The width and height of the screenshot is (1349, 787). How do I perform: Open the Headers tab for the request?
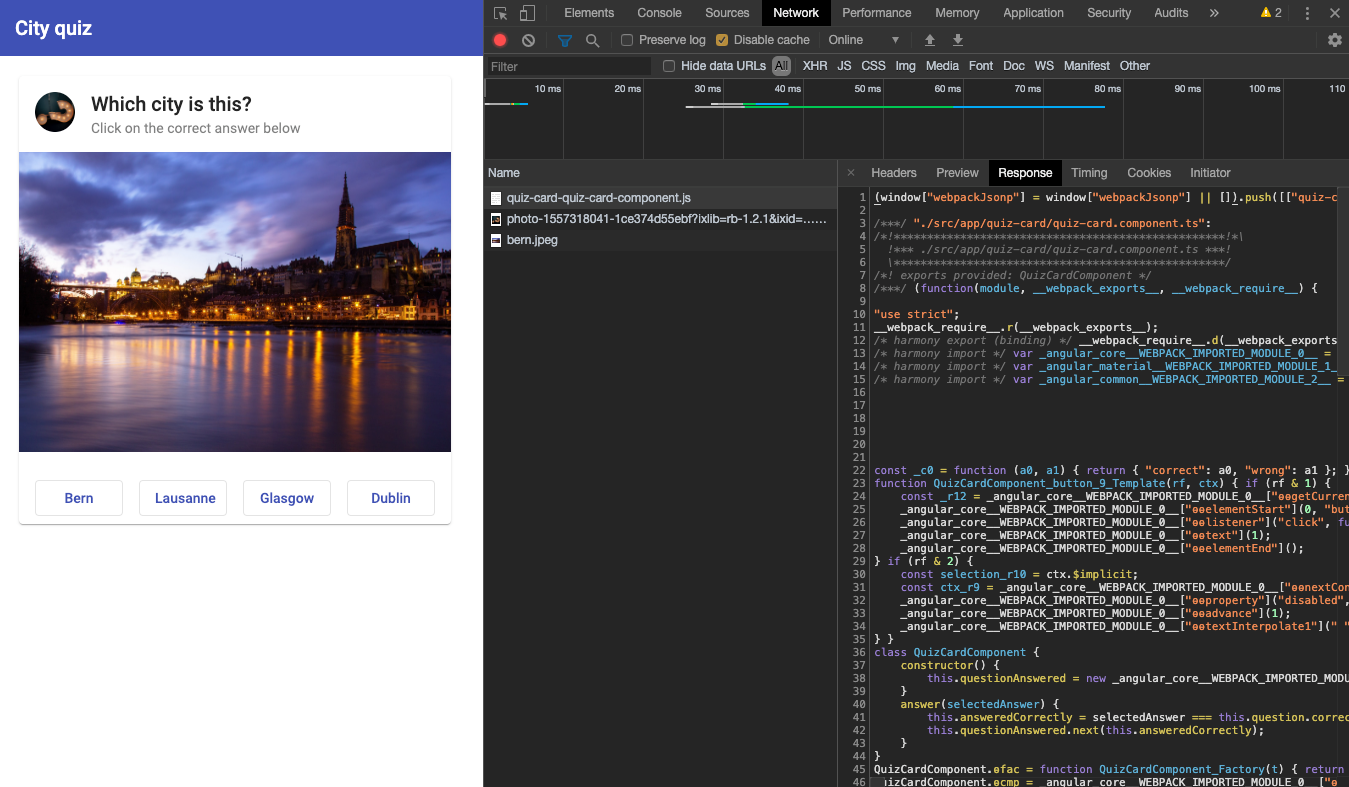coord(893,172)
